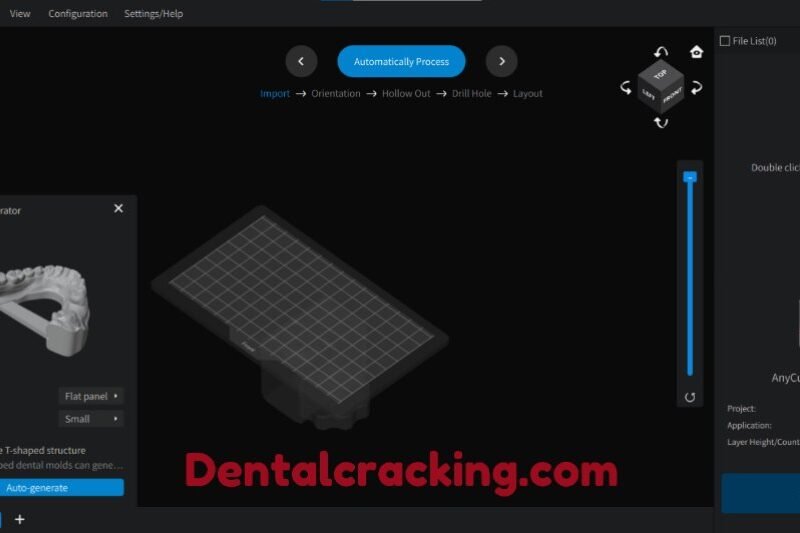Viewport: 800px width, 533px height.
Task: Close the generator panel with X
Action: [118, 209]
